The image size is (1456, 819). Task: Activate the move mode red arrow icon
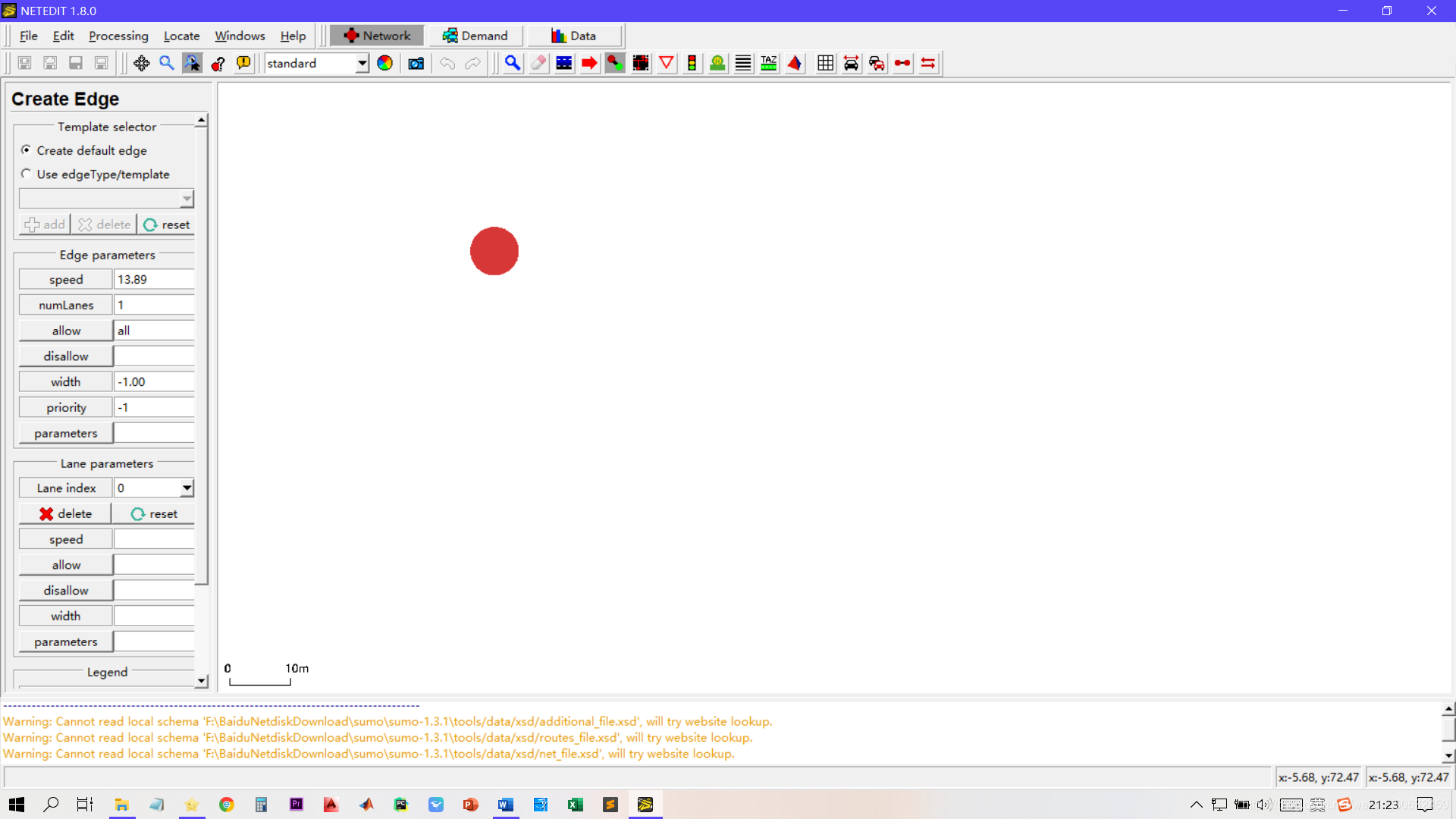[589, 63]
